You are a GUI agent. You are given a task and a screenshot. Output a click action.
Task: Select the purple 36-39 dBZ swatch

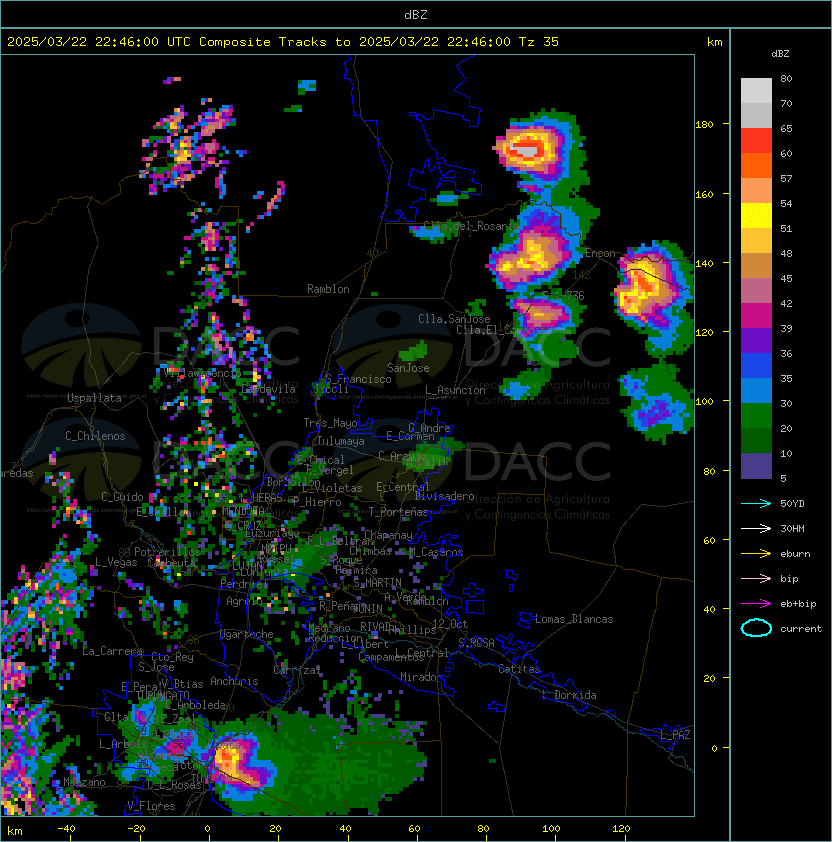(x=756, y=340)
